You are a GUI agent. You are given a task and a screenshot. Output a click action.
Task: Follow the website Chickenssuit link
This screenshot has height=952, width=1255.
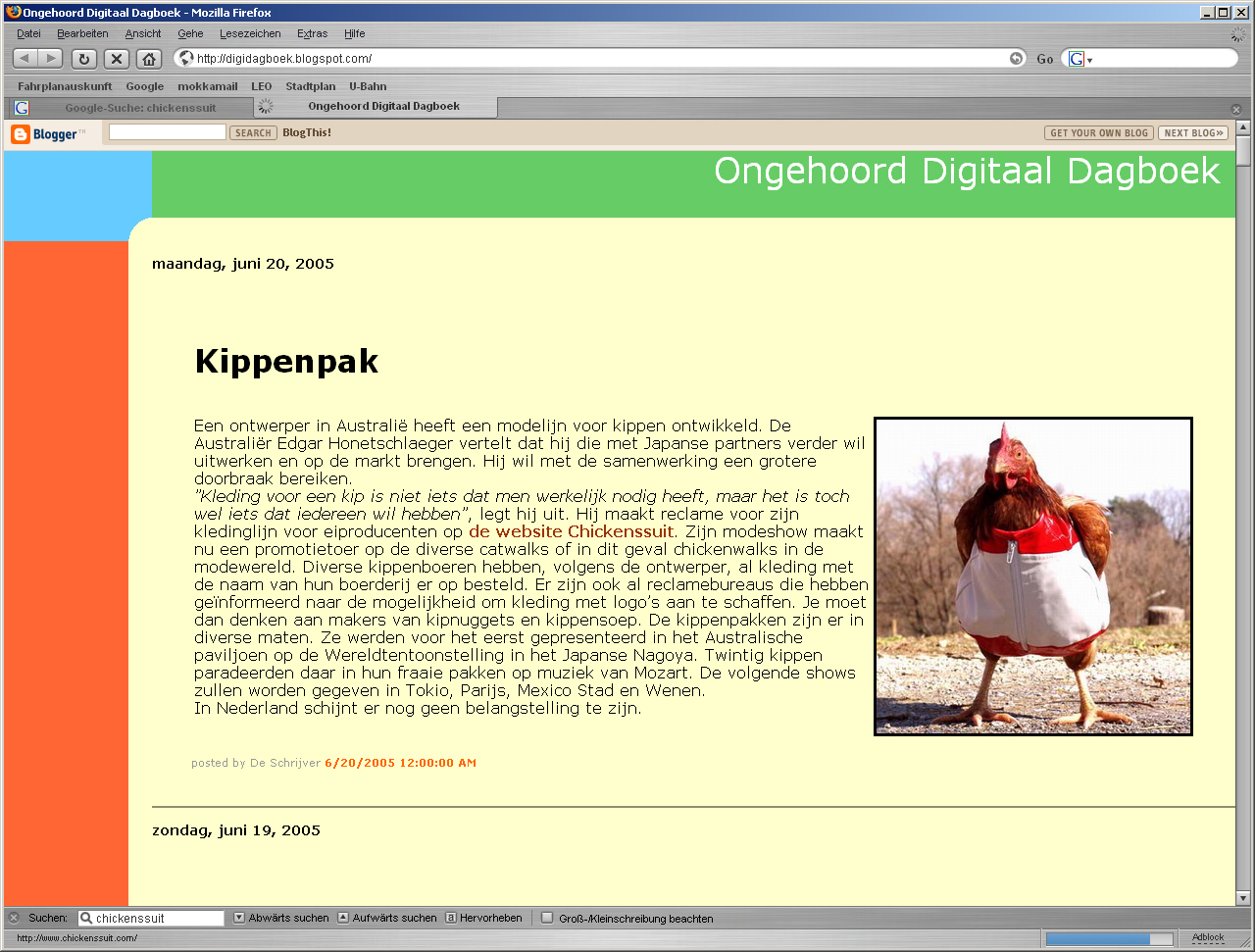572,531
